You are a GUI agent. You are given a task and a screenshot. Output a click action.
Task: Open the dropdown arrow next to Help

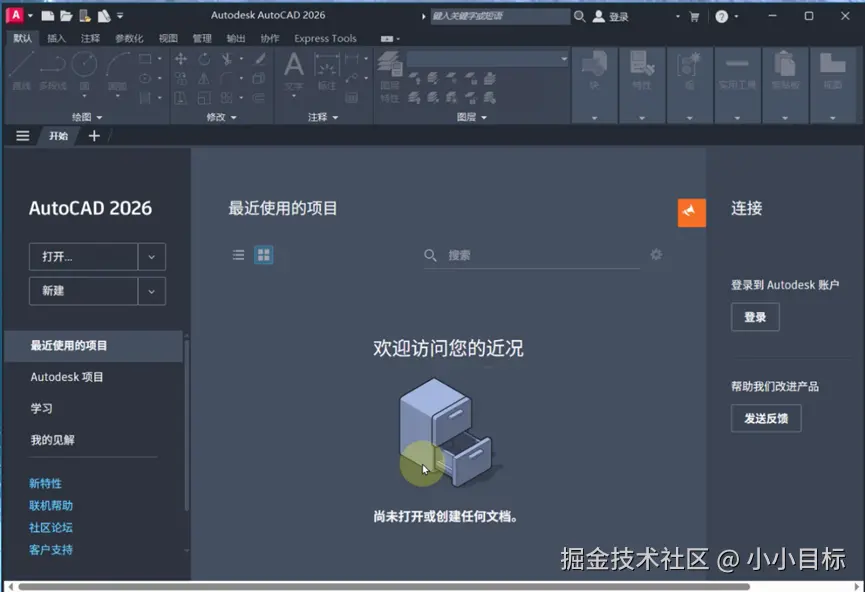point(736,17)
